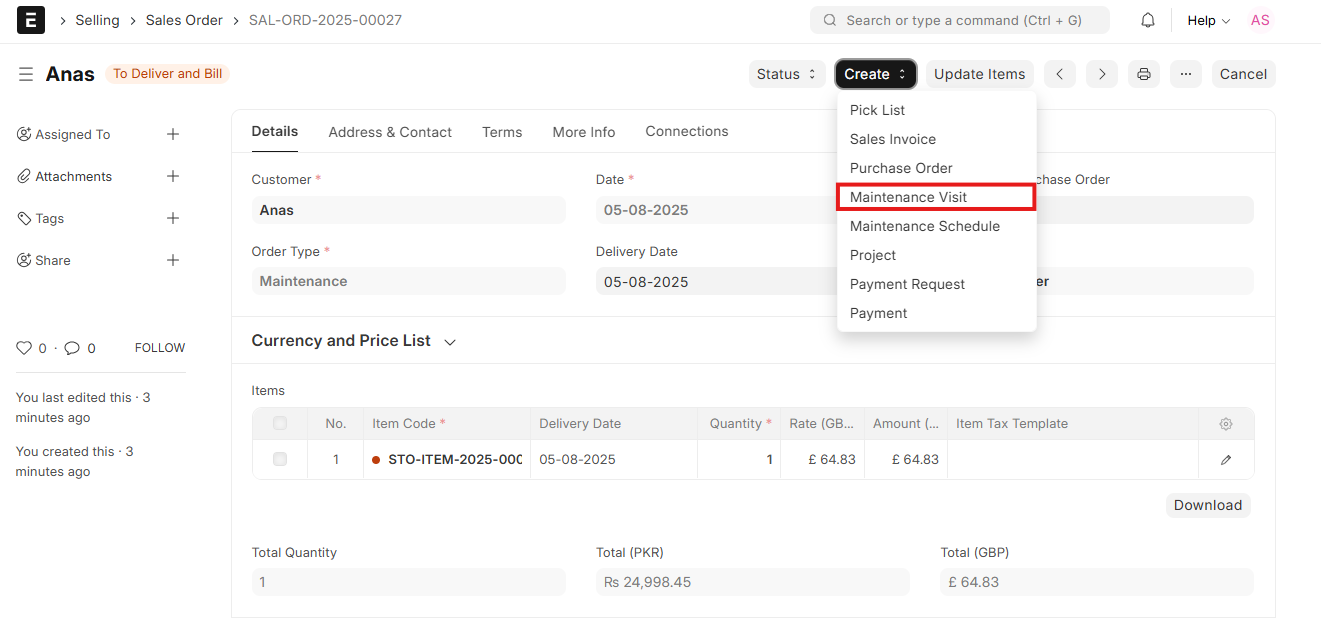Open the three-dot more options menu

tap(1186, 74)
